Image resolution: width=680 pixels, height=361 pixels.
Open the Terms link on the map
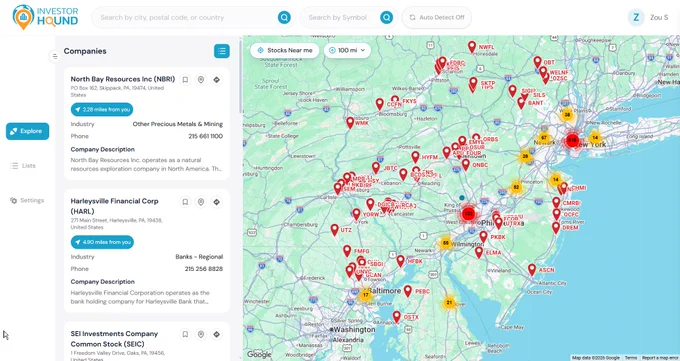tap(631, 358)
